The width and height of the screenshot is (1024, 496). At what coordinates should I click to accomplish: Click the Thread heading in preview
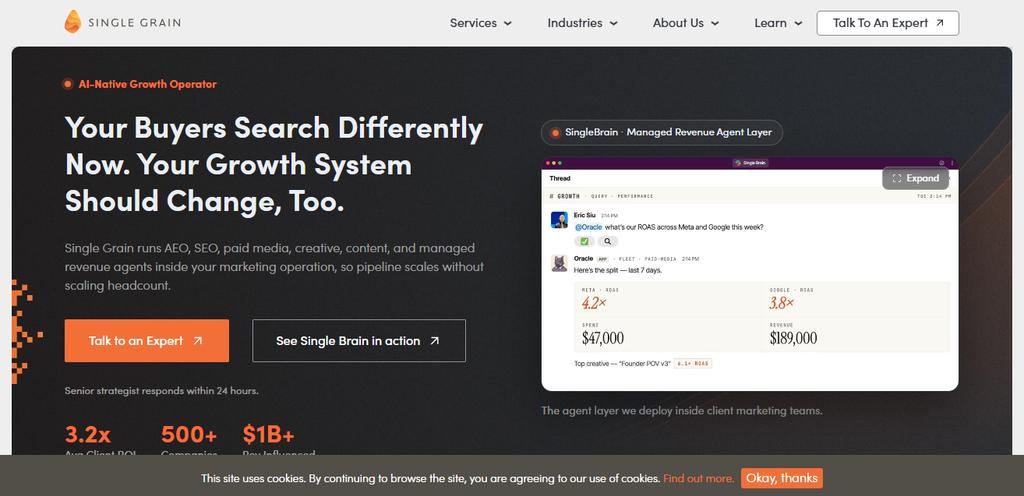(x=560, y=178)
